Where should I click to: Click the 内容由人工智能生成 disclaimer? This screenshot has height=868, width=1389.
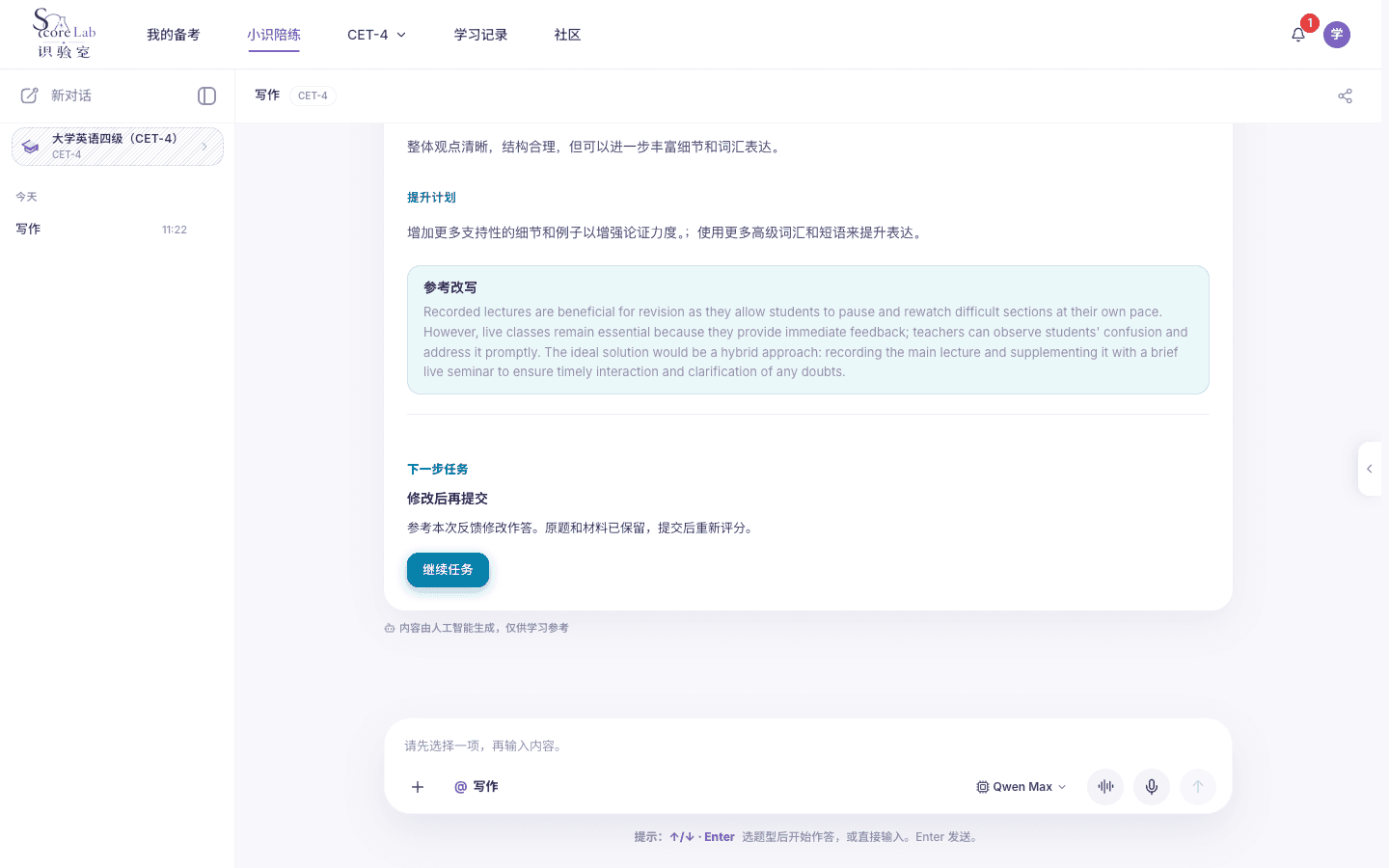477,628
